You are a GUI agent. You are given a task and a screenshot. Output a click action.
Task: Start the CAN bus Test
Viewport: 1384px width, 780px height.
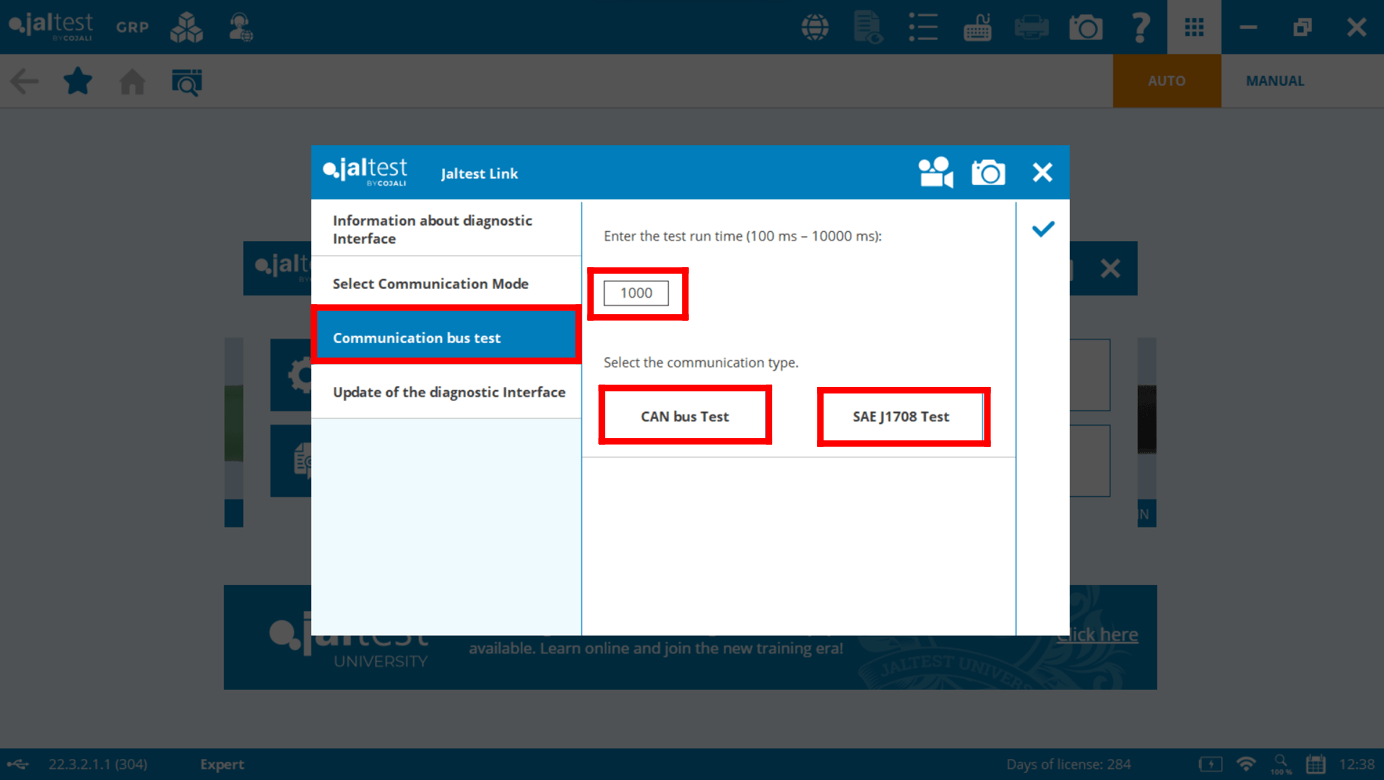(x=685, y=416)
